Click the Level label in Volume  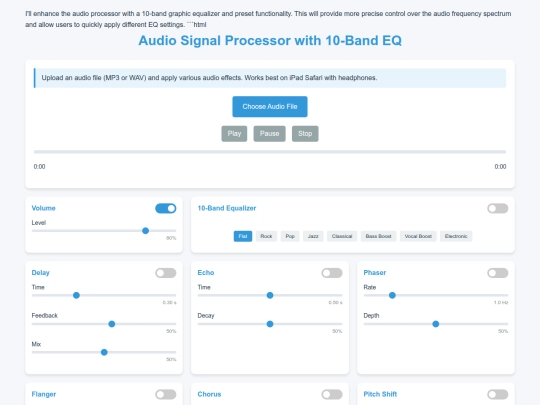(x=39, y=222)
